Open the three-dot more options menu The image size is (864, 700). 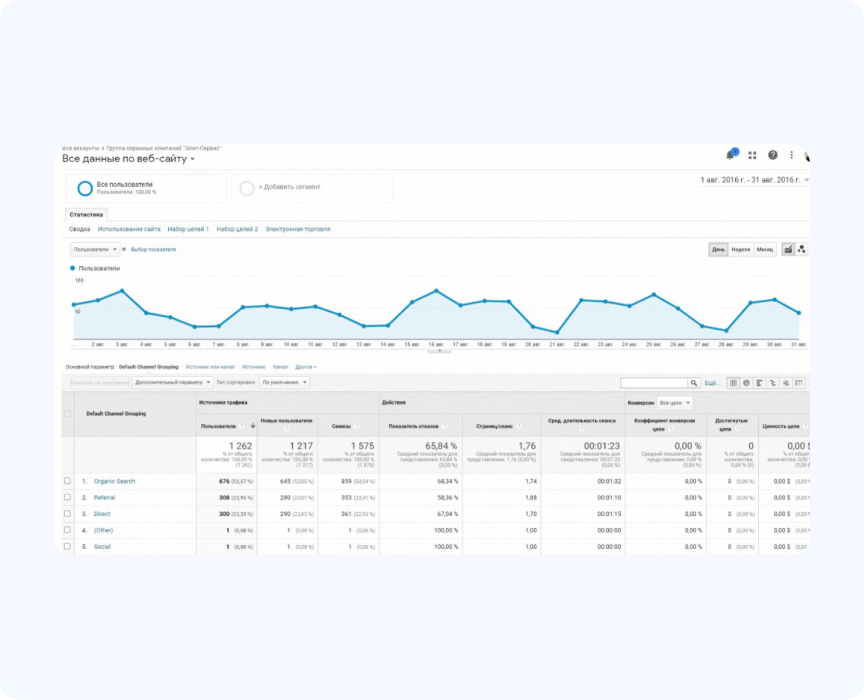tap(792, 155)
